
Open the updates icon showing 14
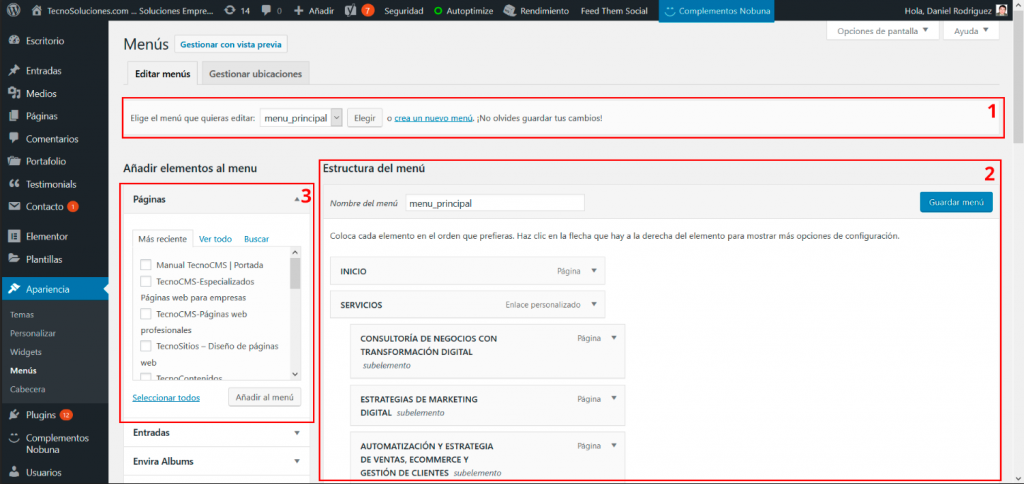231,10
